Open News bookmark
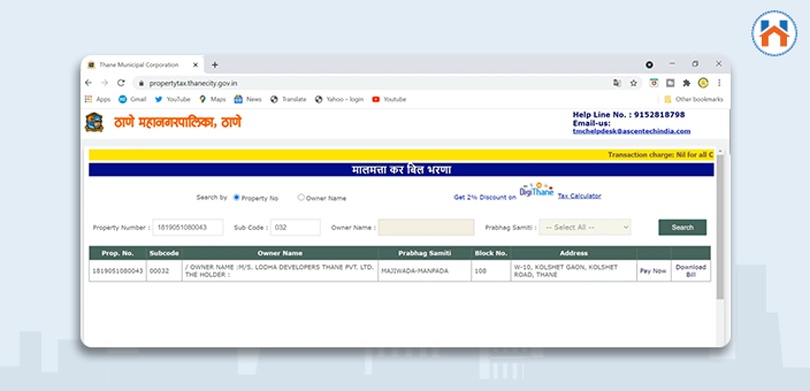 pos(248,99)
